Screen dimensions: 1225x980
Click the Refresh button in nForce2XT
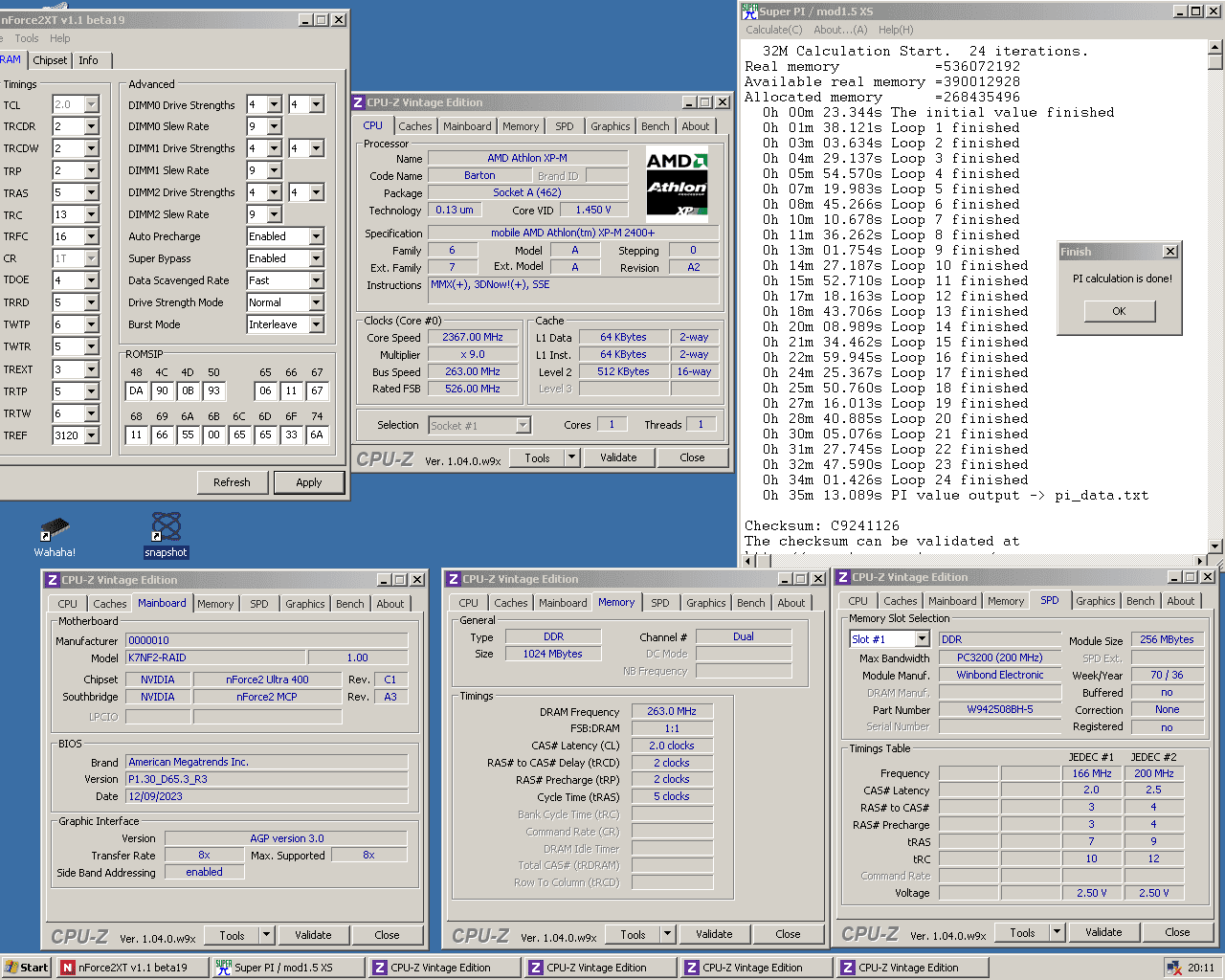[x=232, y=482]
